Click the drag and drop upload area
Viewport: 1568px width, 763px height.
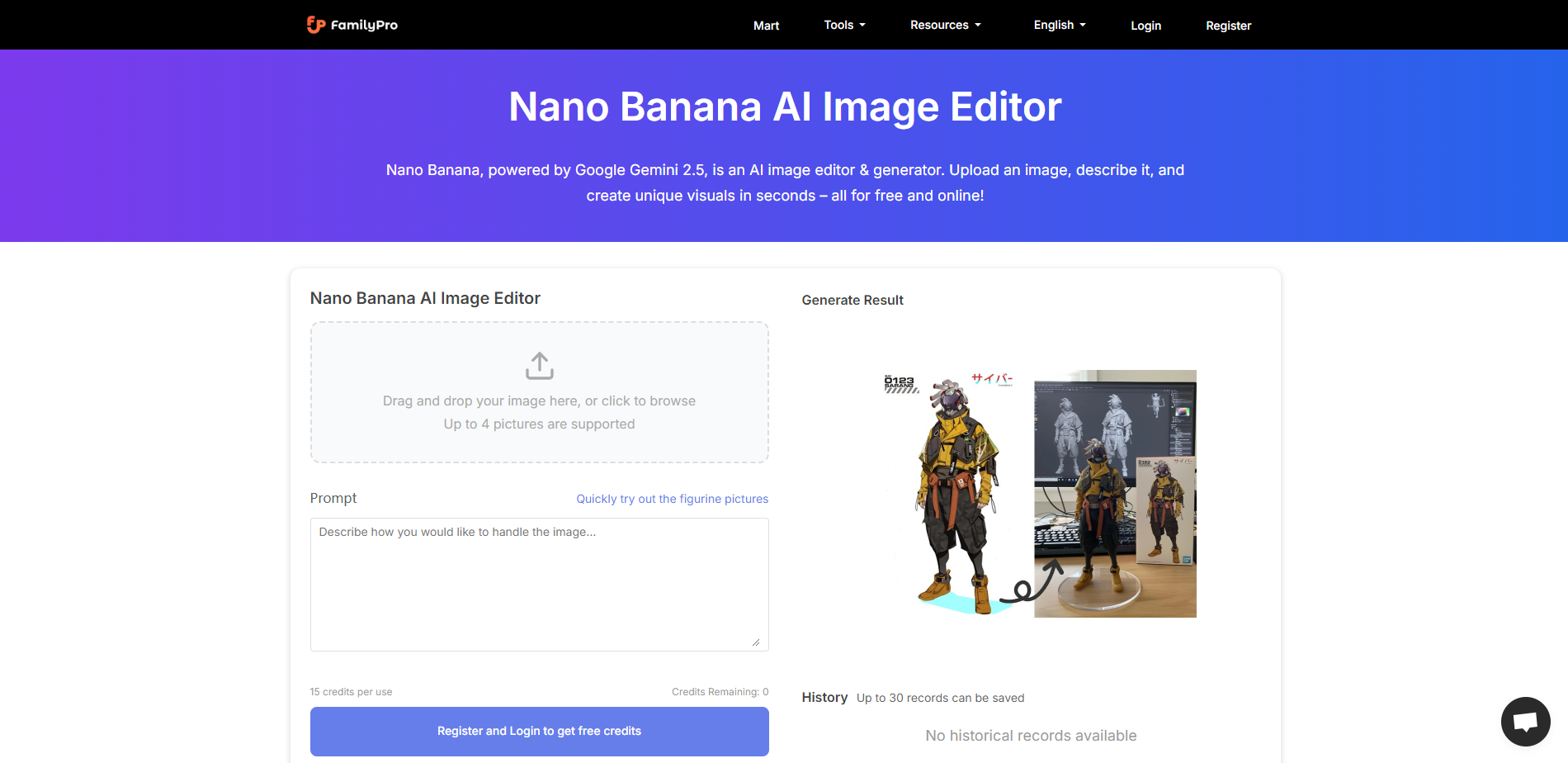click(x=539, y=392)
